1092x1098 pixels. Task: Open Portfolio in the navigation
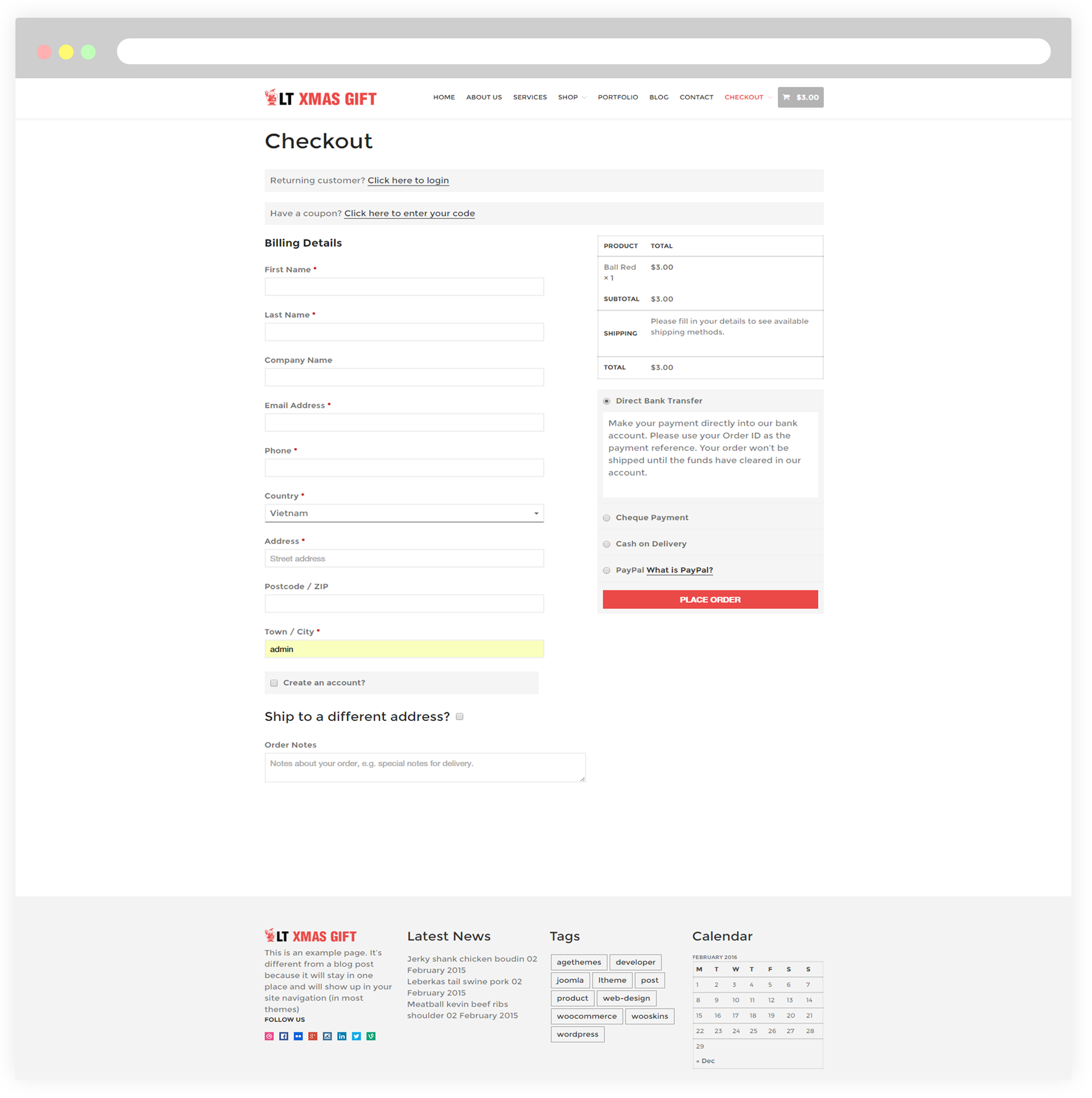click(618, 97)
